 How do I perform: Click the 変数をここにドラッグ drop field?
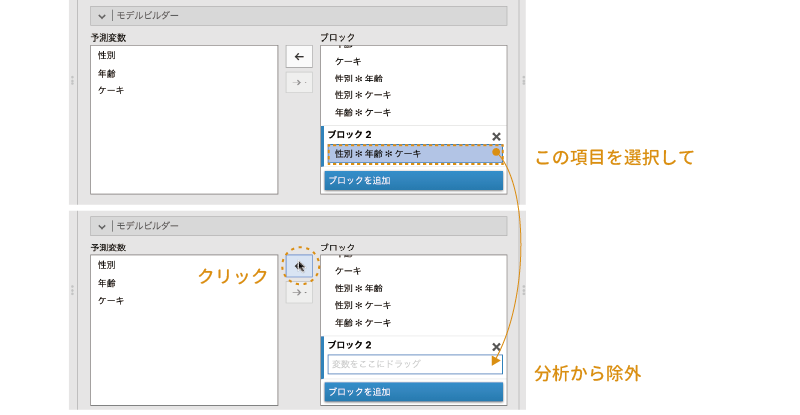(x=414, y=364)
